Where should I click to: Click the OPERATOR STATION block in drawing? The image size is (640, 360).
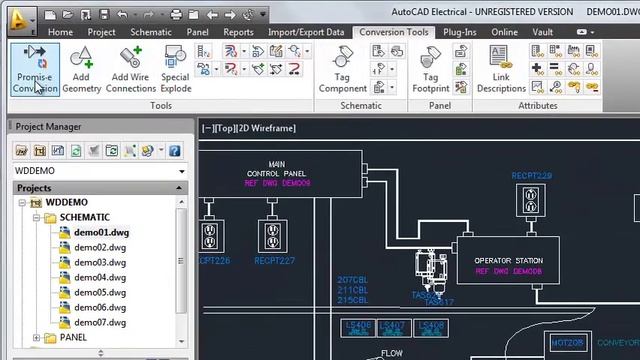click(508, 260)
